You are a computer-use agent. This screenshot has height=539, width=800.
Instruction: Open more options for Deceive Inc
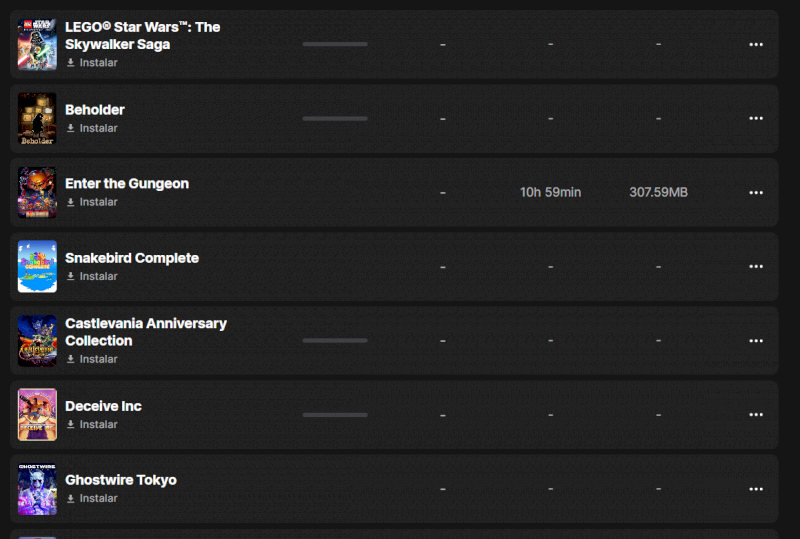756,414
